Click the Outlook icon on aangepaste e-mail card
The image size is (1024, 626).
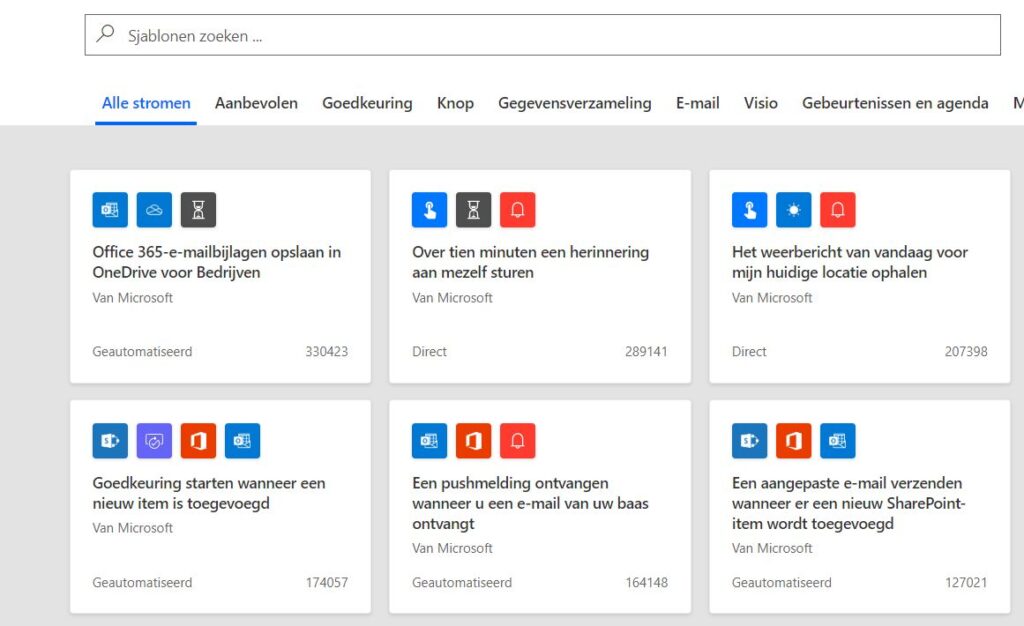838,441
